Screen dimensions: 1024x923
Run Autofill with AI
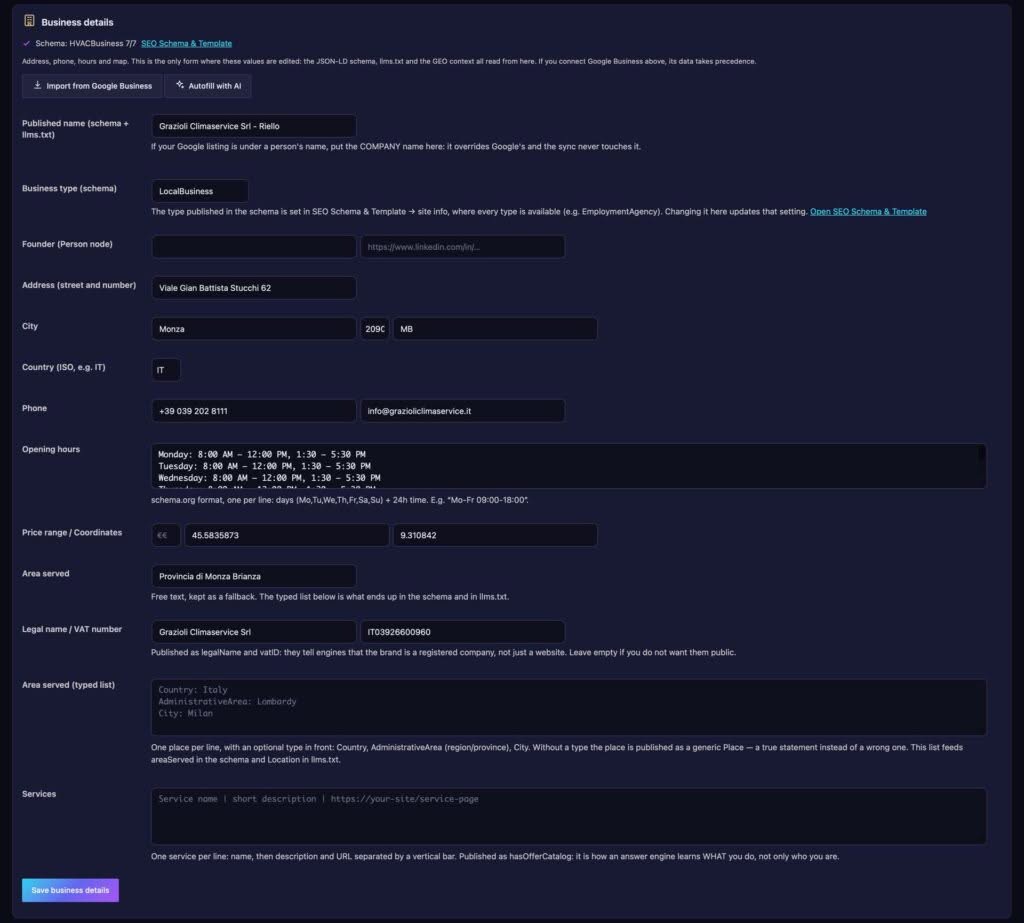[x=208, y=86]
